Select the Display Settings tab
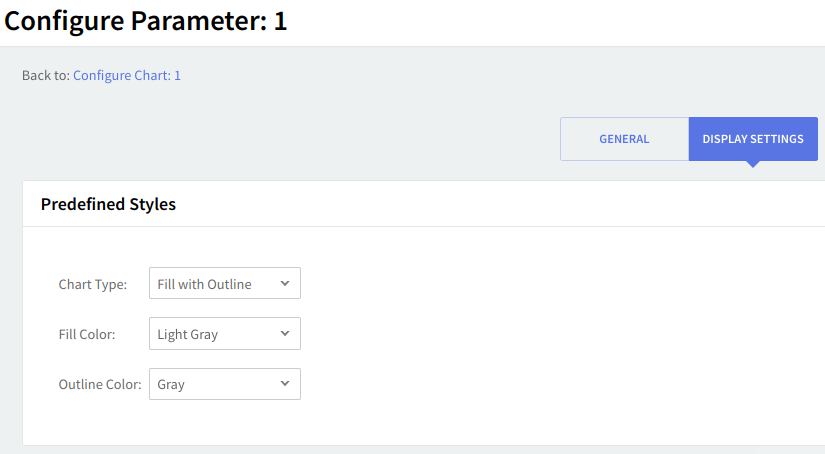825x454 pixels. click(752, 139)
